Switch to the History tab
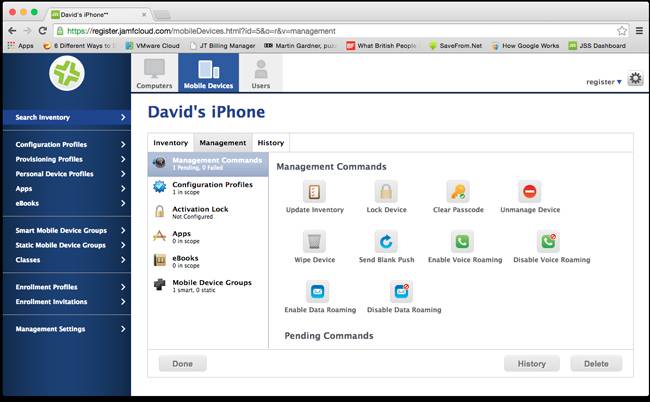The image size is (650, 402). [x=271, y=143]
